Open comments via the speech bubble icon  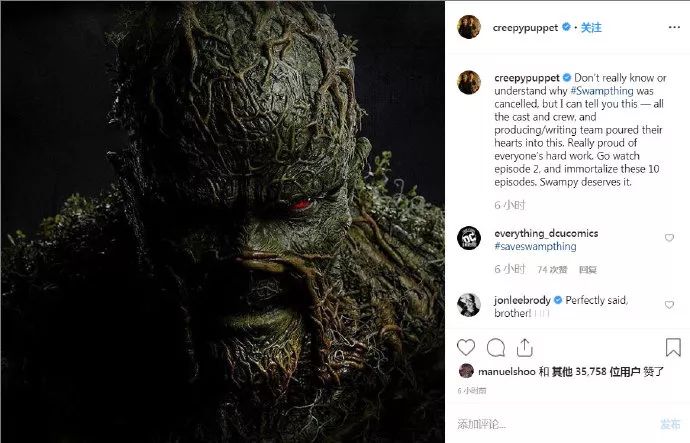tap(495, 348)
